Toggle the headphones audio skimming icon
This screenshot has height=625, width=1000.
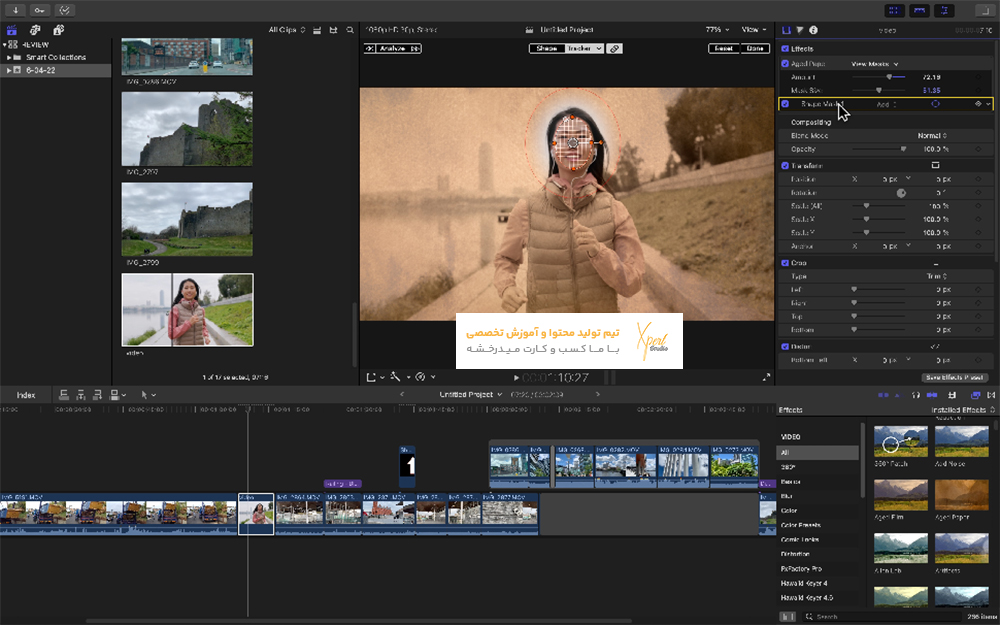[915, 395]
